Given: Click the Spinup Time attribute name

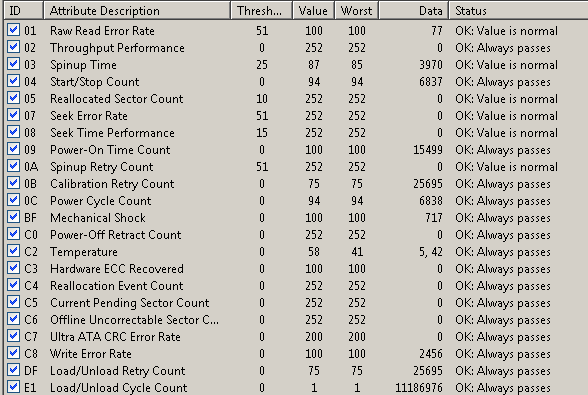Looking at the screenshot, I should (83, 65).
